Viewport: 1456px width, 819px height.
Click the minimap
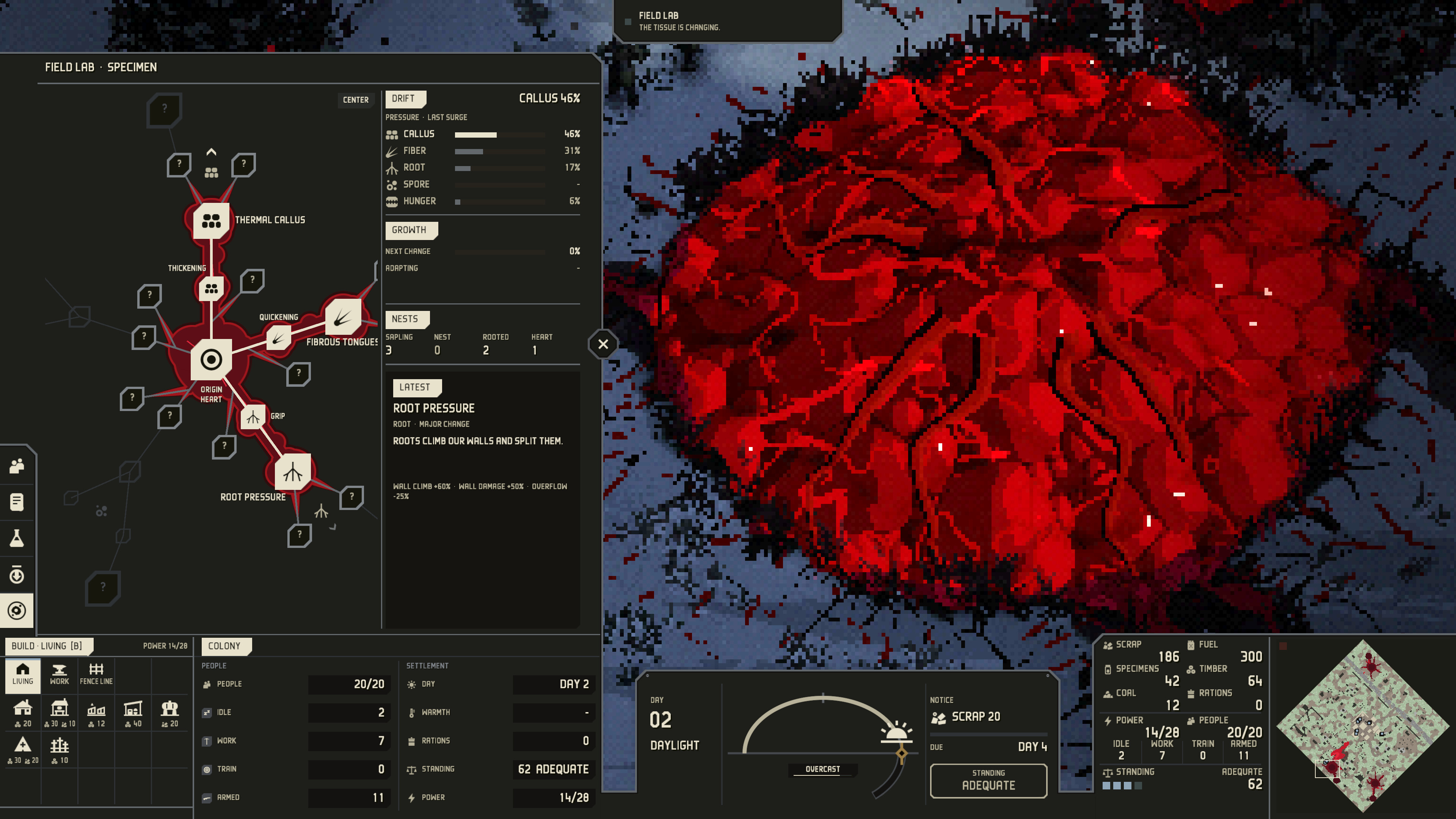tap(1362, 726)
